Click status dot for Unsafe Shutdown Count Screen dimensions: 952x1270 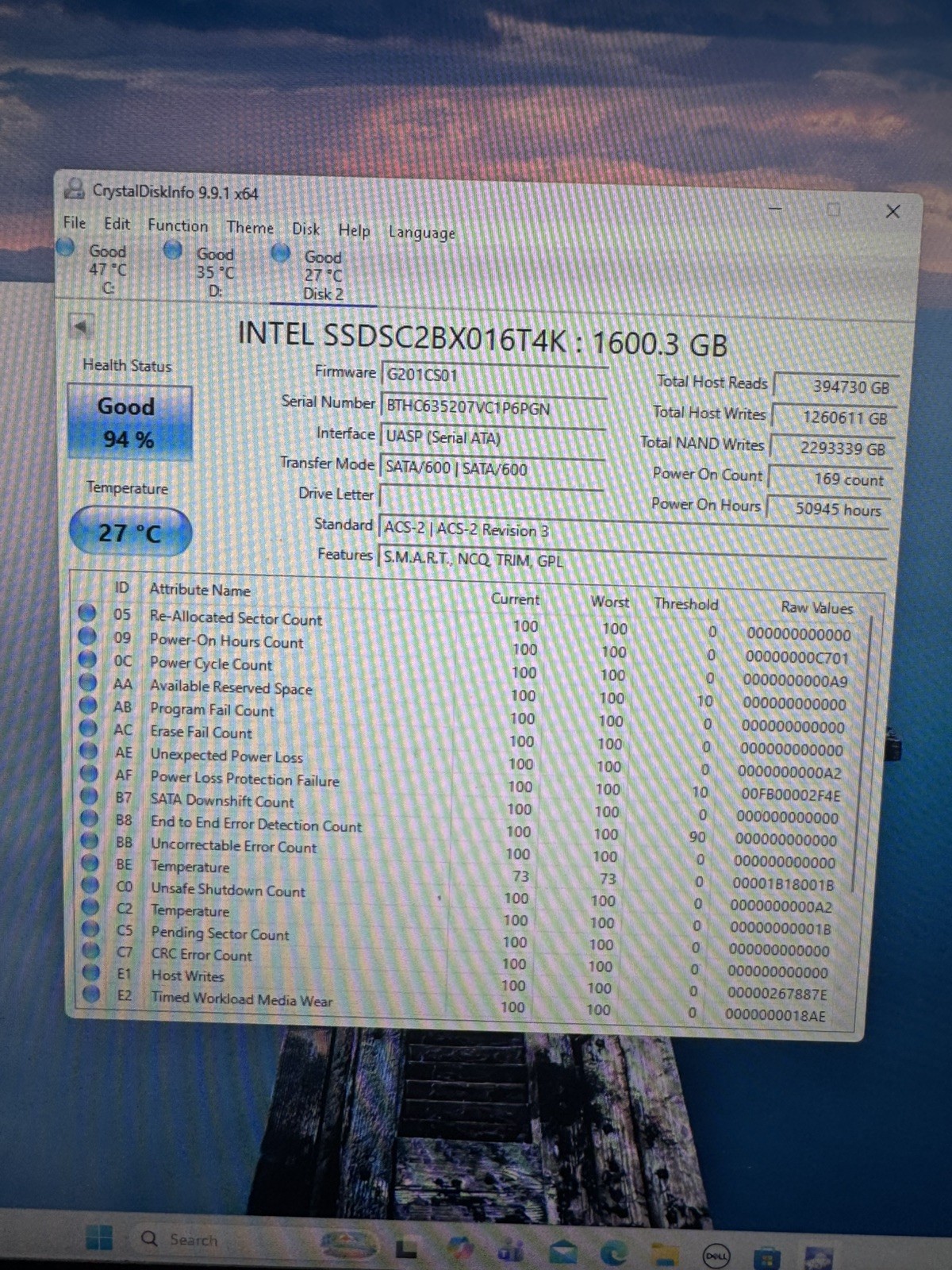(x=90, y=886)
